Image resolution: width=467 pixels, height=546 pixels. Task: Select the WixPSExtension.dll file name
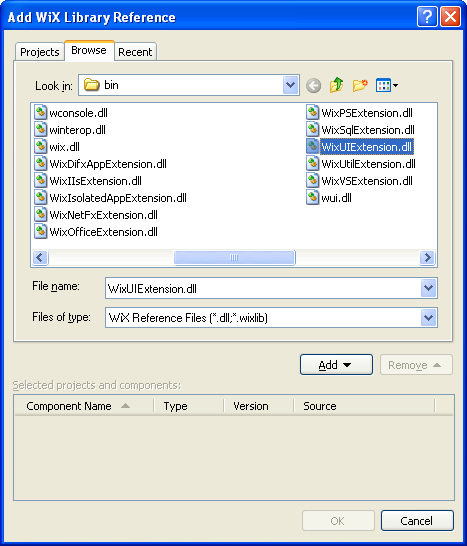[367, 113]
